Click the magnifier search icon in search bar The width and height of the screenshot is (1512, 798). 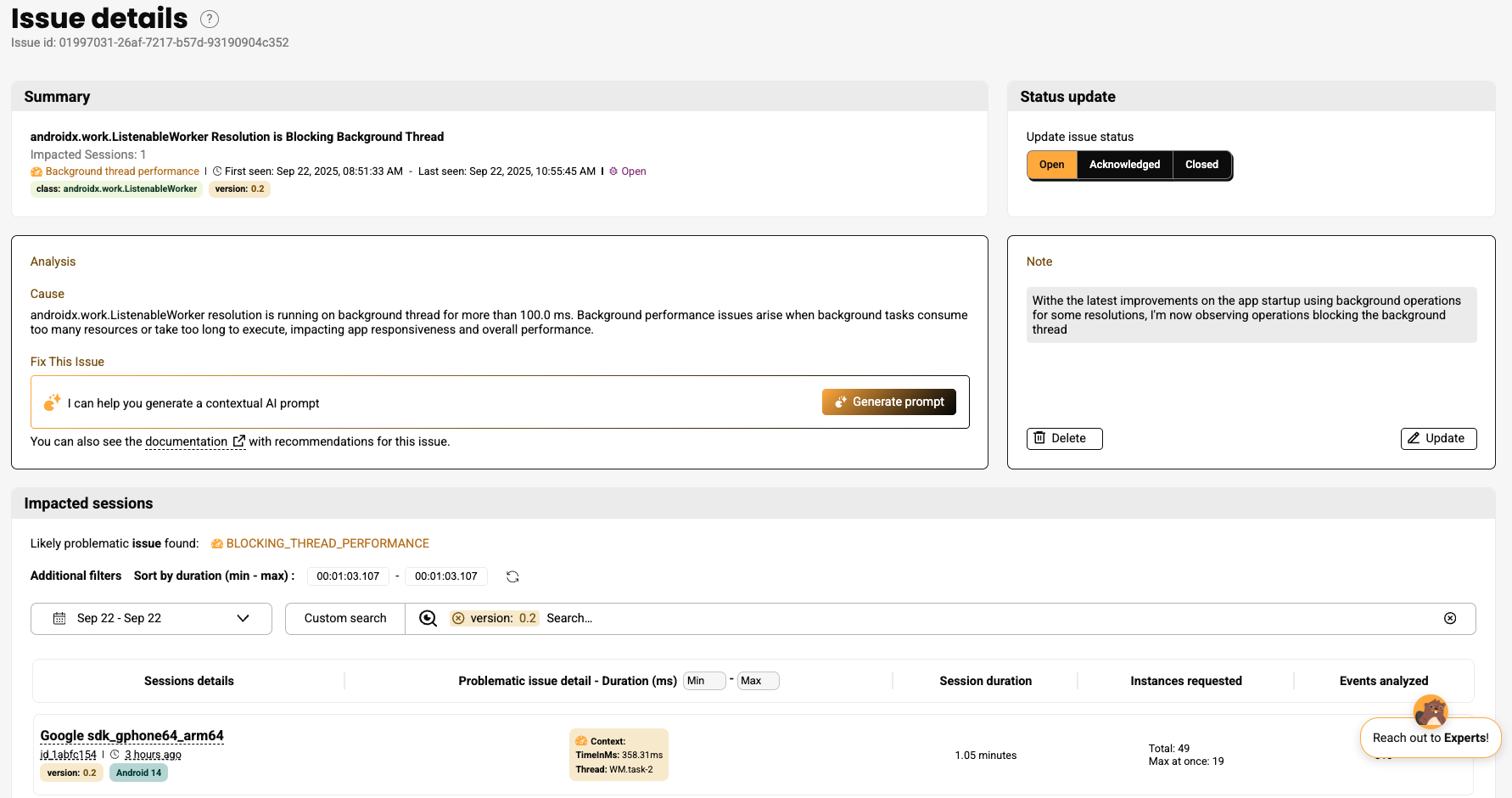point(428,619)
